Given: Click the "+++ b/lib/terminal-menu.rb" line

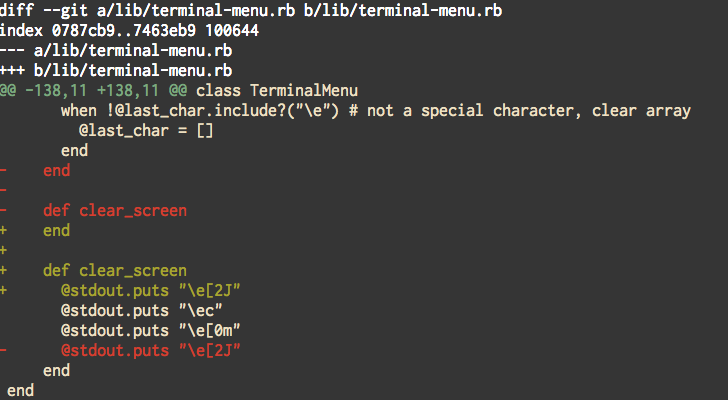Looking at the screenshot, I should point(119,70).
